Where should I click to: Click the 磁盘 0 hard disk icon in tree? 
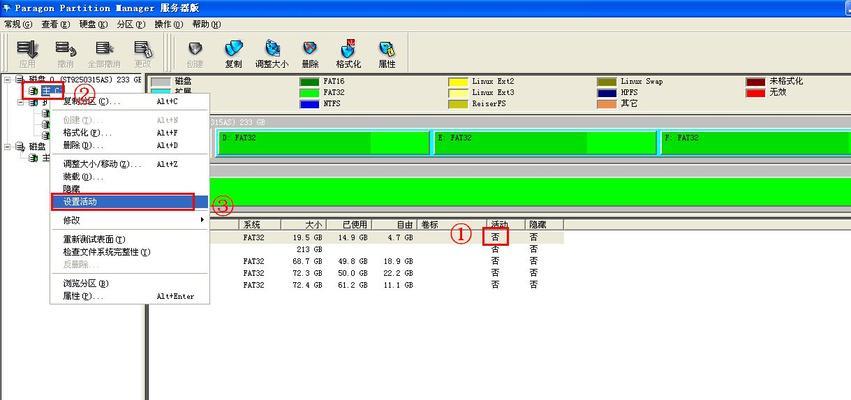point(21,80)
